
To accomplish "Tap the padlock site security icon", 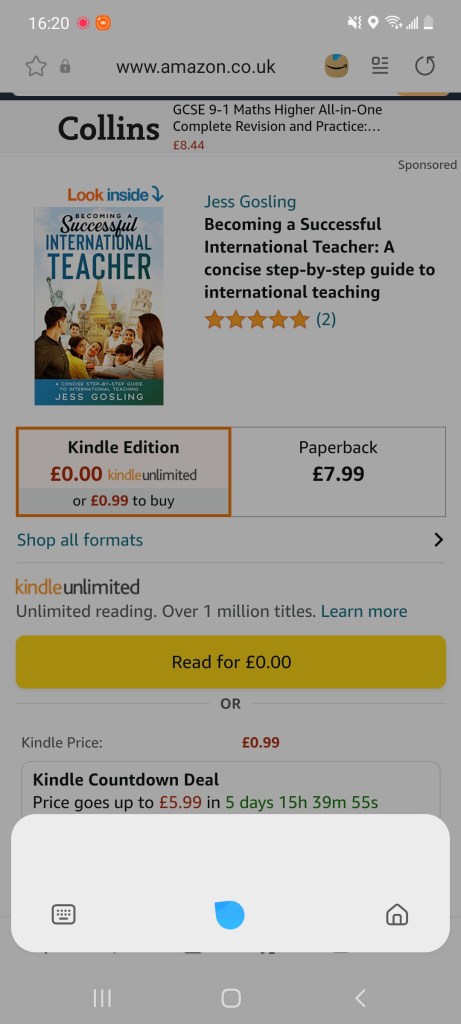I will click(65, 66).
